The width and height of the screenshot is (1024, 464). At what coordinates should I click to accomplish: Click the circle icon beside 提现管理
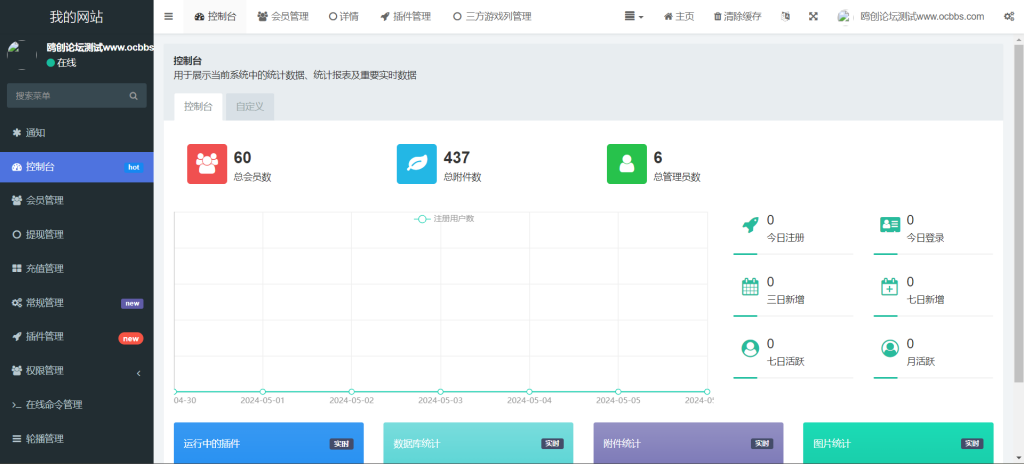coord(17,235)
